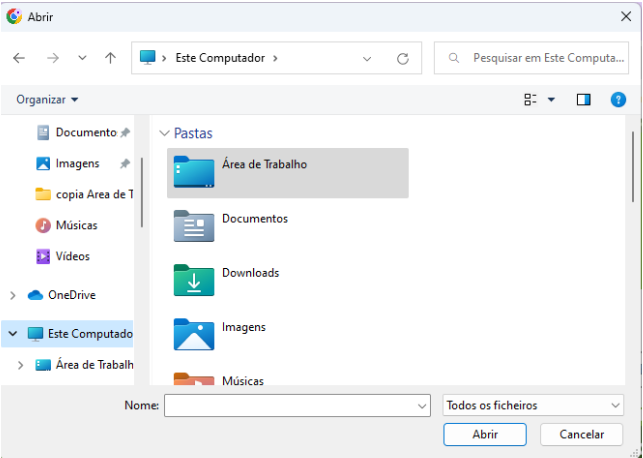Open the help question mark icon
The width and height of the screenshot is (643, 458).
[618, 100]
